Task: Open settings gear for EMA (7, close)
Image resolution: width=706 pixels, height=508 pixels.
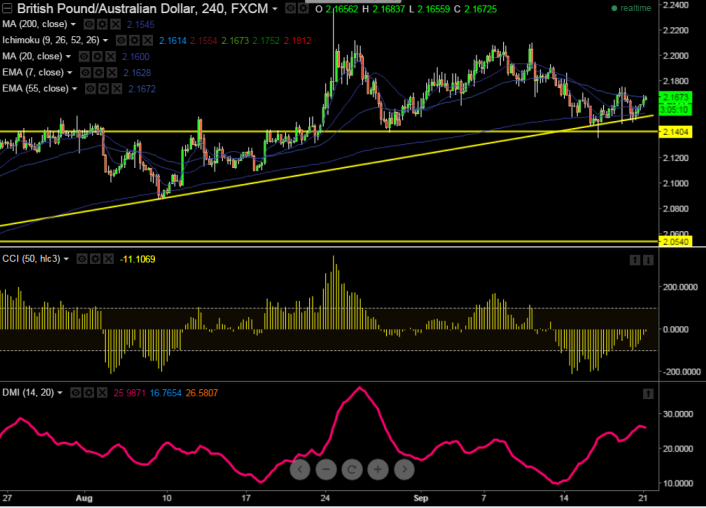Action: (96, 73)
